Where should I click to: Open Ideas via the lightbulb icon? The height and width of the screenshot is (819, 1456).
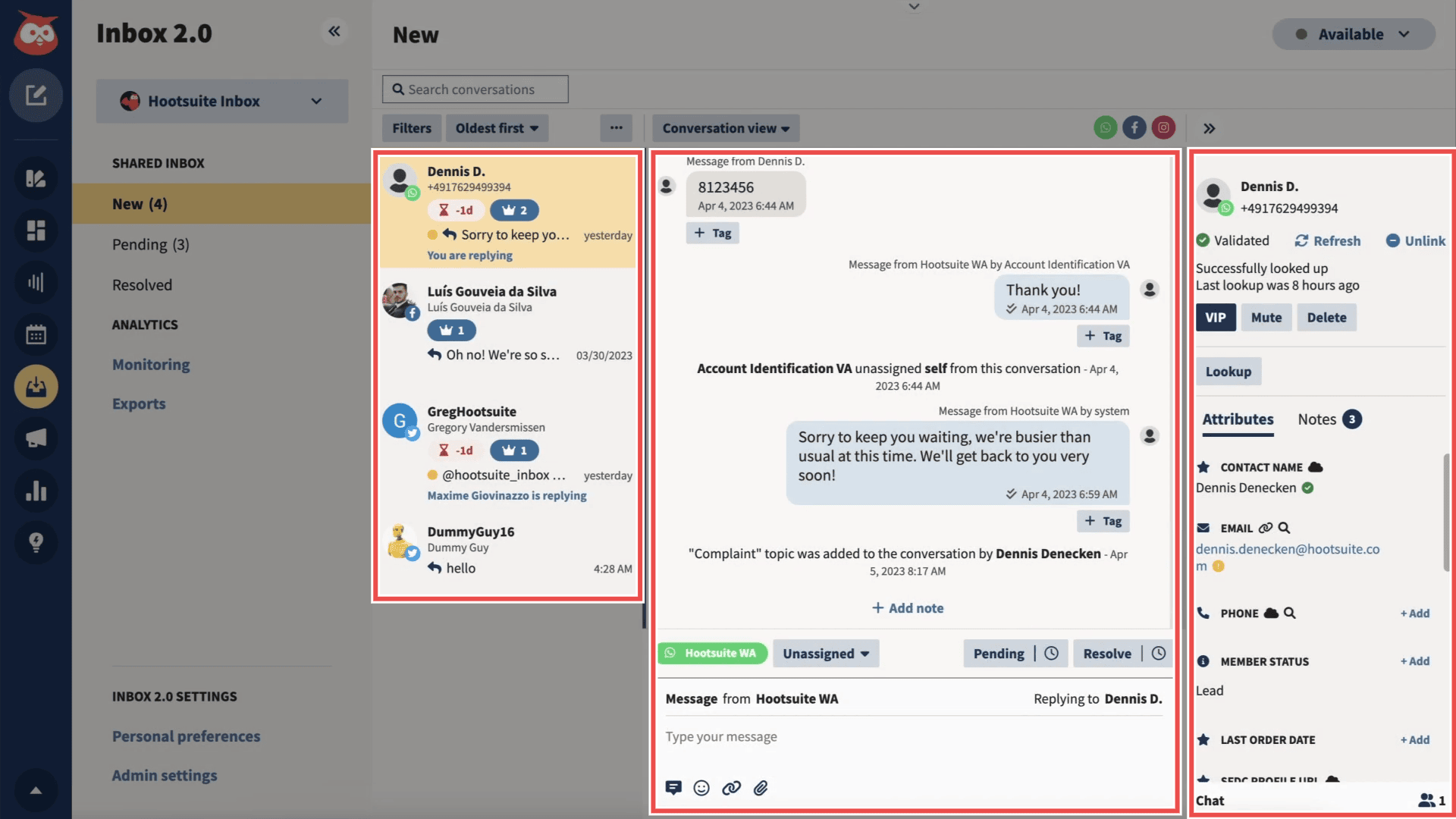pyautogui.click(x=36, y=542)
